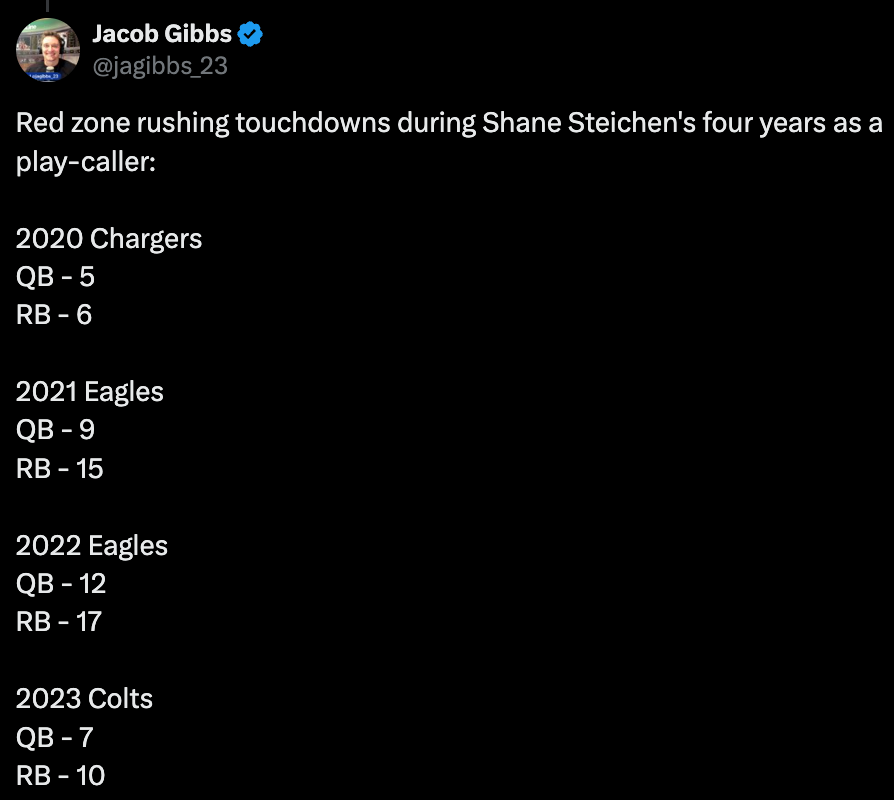This screenshot has height=800, width=894.
Task: Select the "RB - 15" stat line
Action: 60,469
